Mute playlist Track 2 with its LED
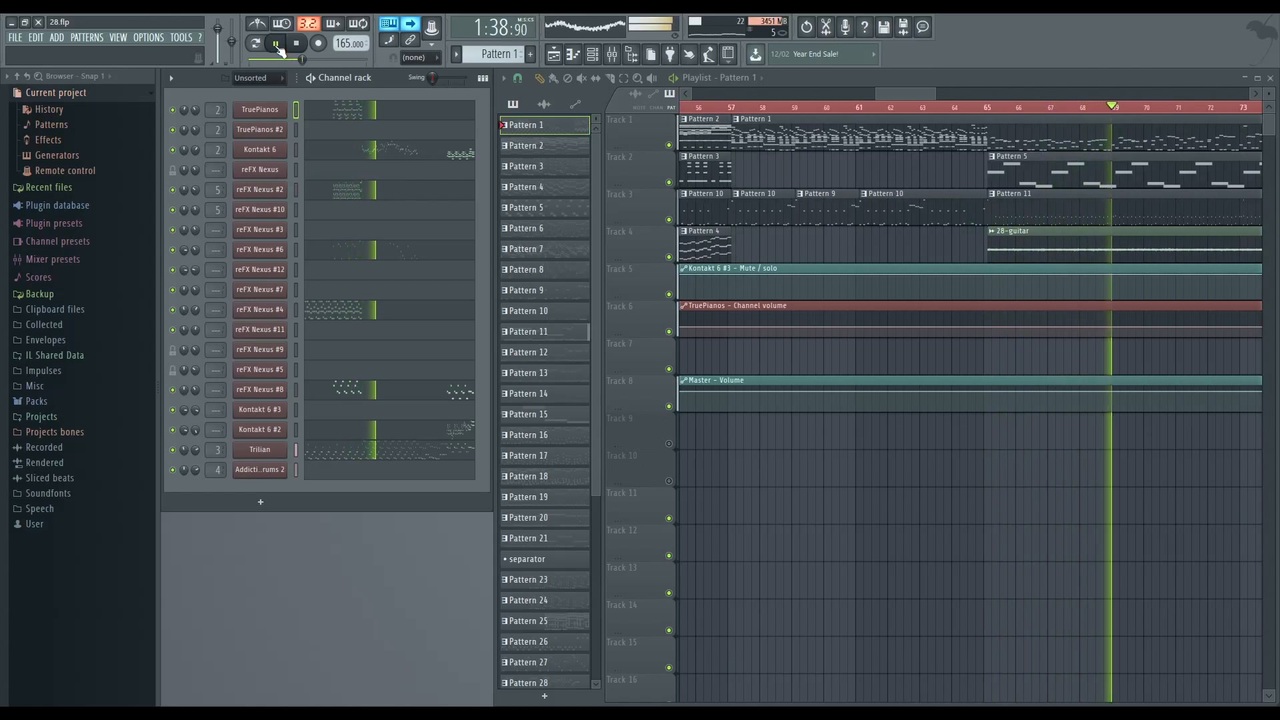Screen dimensions: 1280x720 [x=669, y=182]
